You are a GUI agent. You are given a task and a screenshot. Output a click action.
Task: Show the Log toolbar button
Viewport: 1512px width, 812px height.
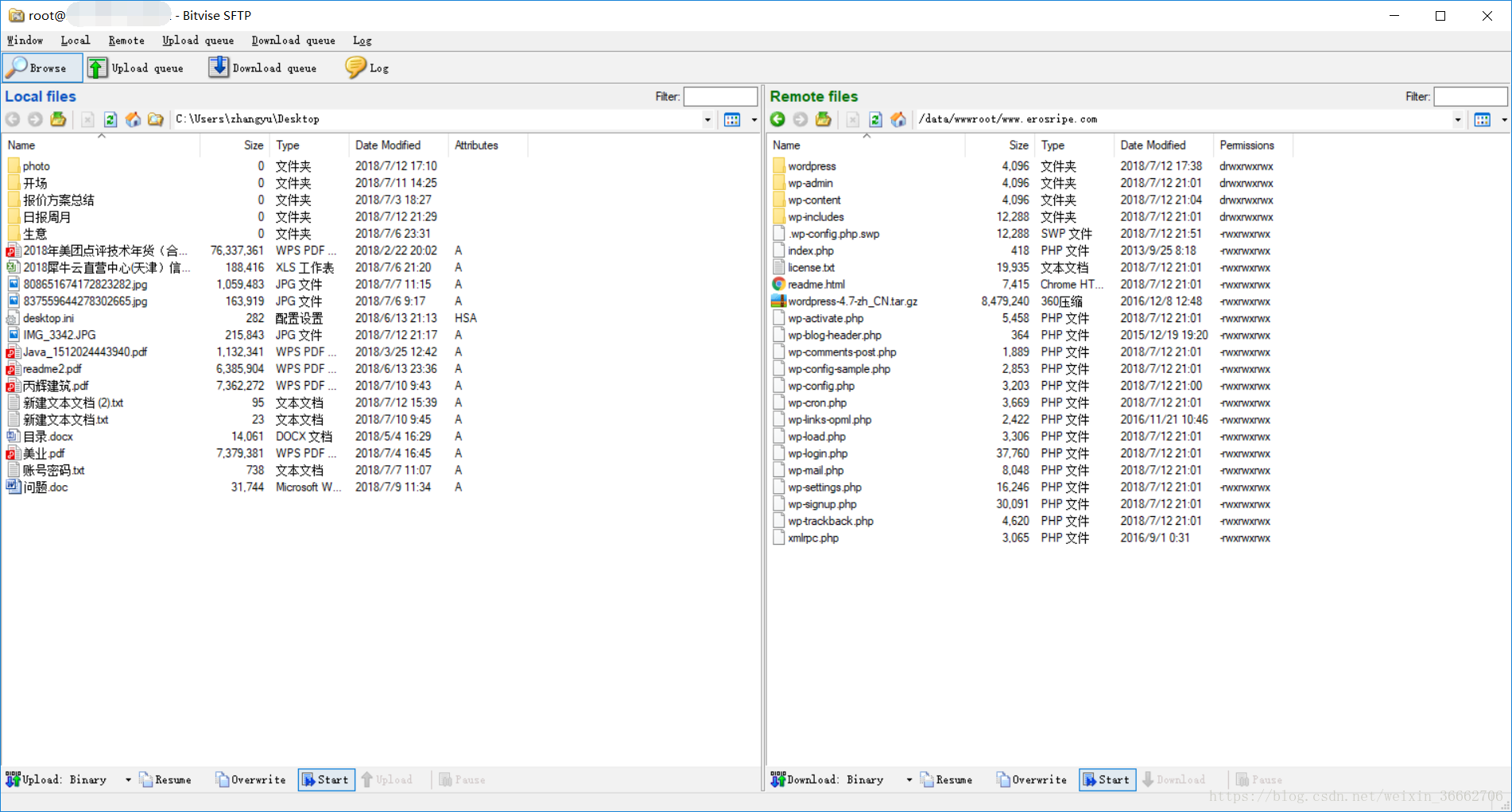[x=366, y=68]
